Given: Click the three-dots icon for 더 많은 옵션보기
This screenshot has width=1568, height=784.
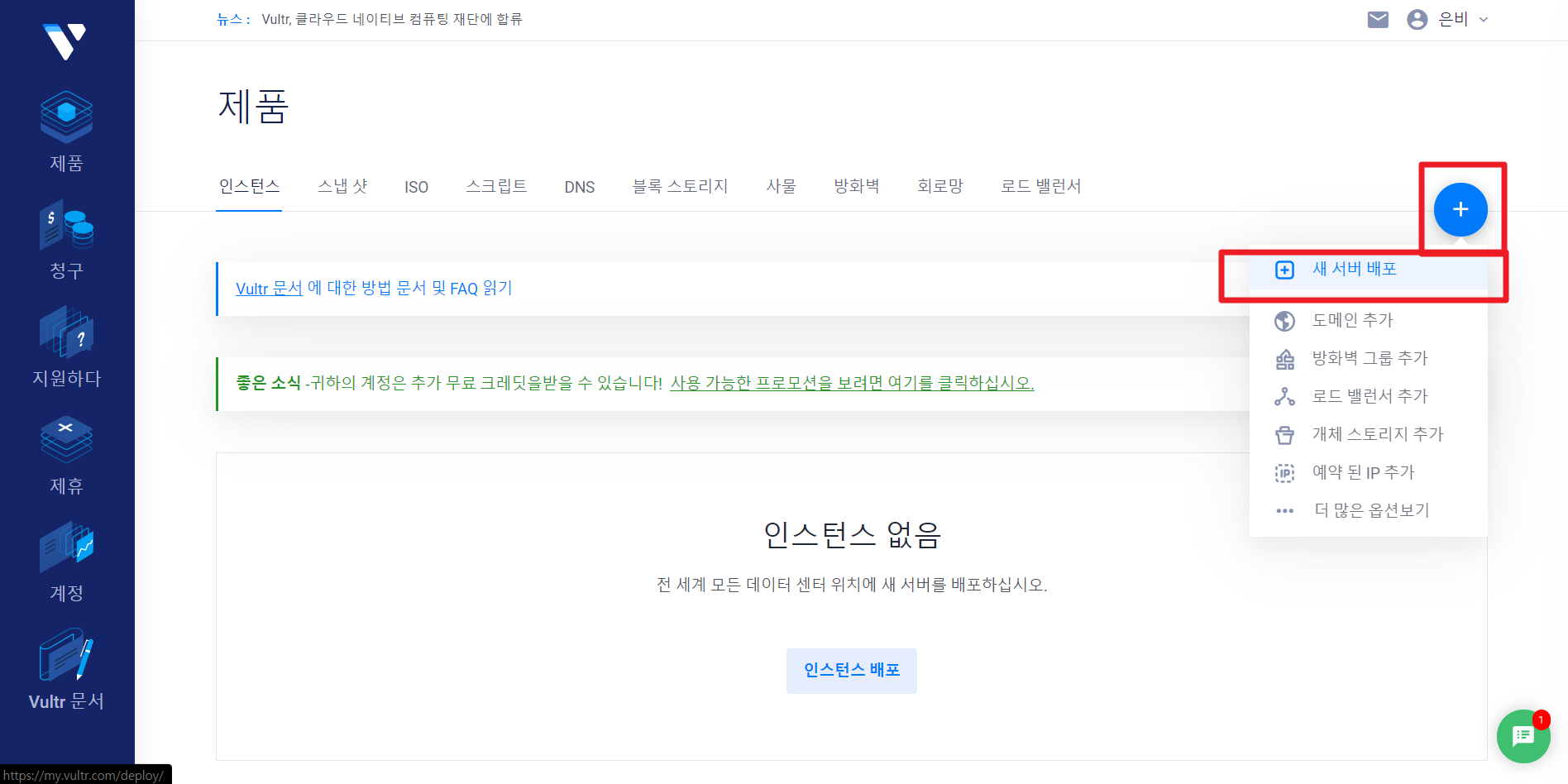Looking at the screenshot, I should [1284, 511].
